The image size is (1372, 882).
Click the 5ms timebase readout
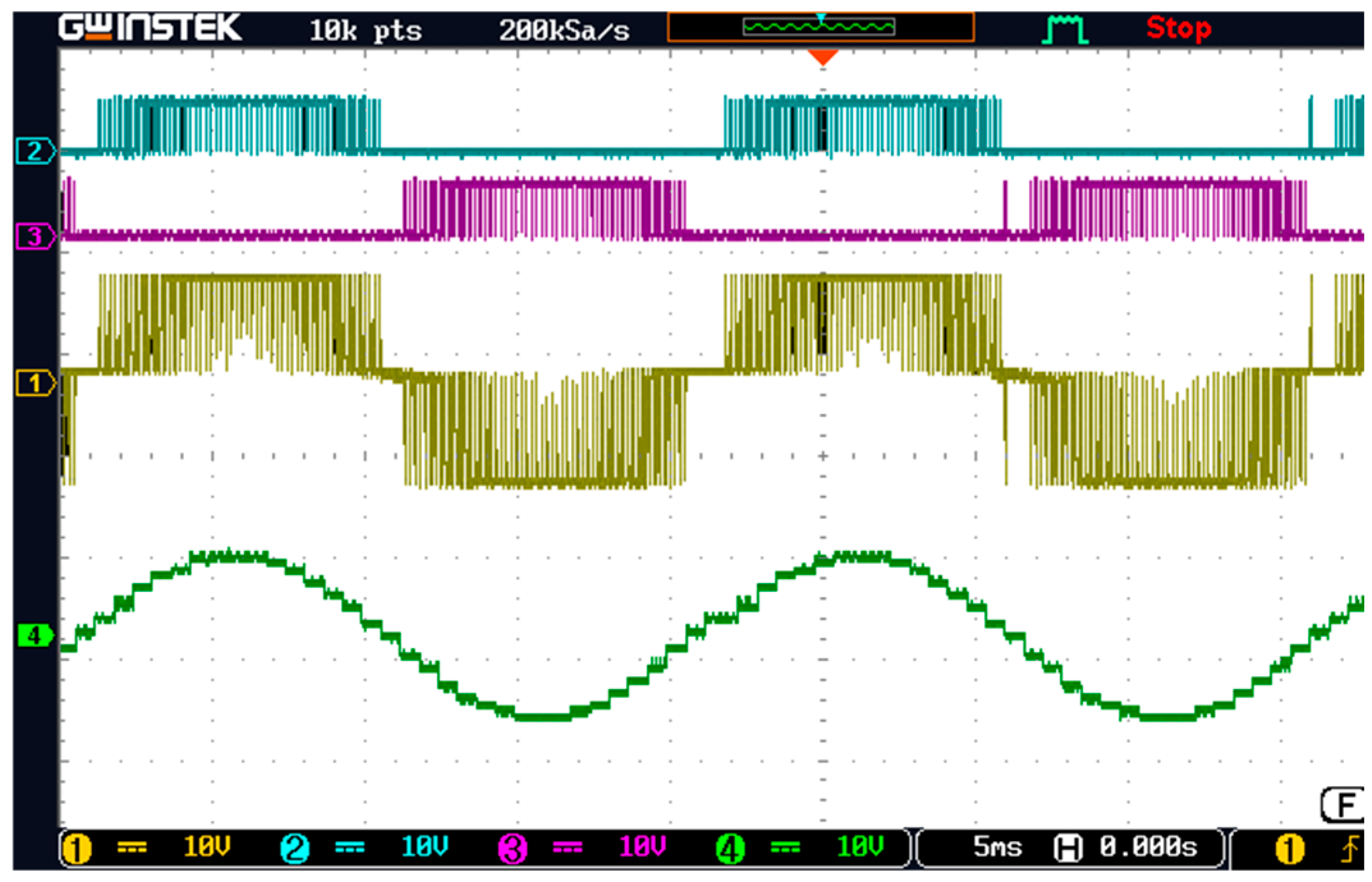(x=997, y=847)
